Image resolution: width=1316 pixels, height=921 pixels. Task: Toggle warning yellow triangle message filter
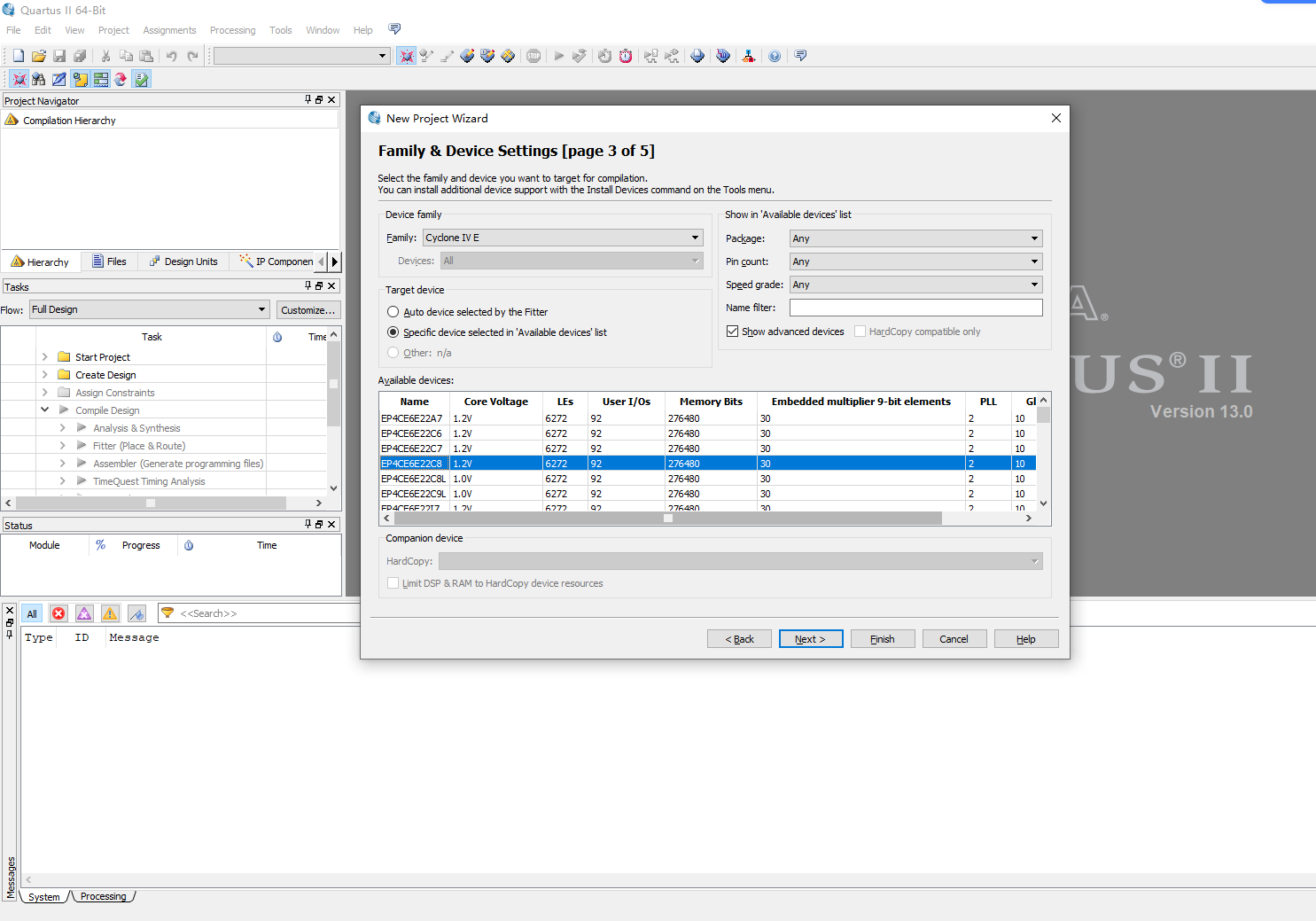[110, 613]
